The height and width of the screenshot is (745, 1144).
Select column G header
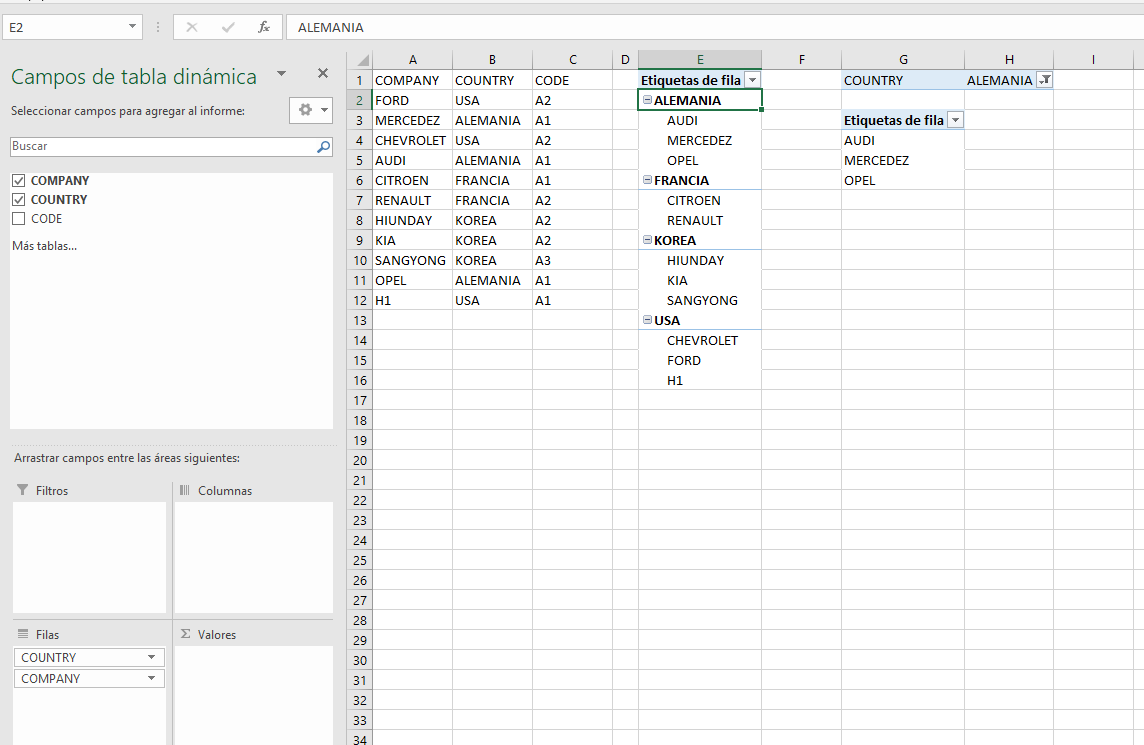(903, 60)
